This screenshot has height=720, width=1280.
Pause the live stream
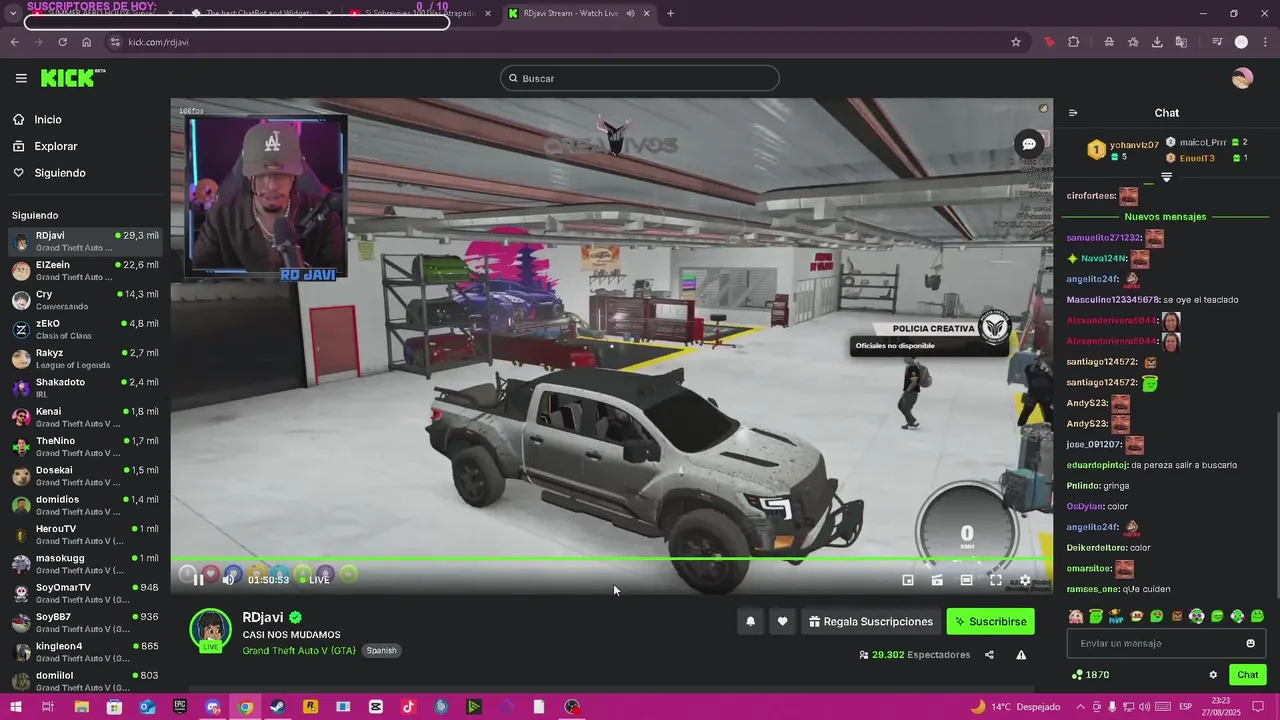[198, 579]
